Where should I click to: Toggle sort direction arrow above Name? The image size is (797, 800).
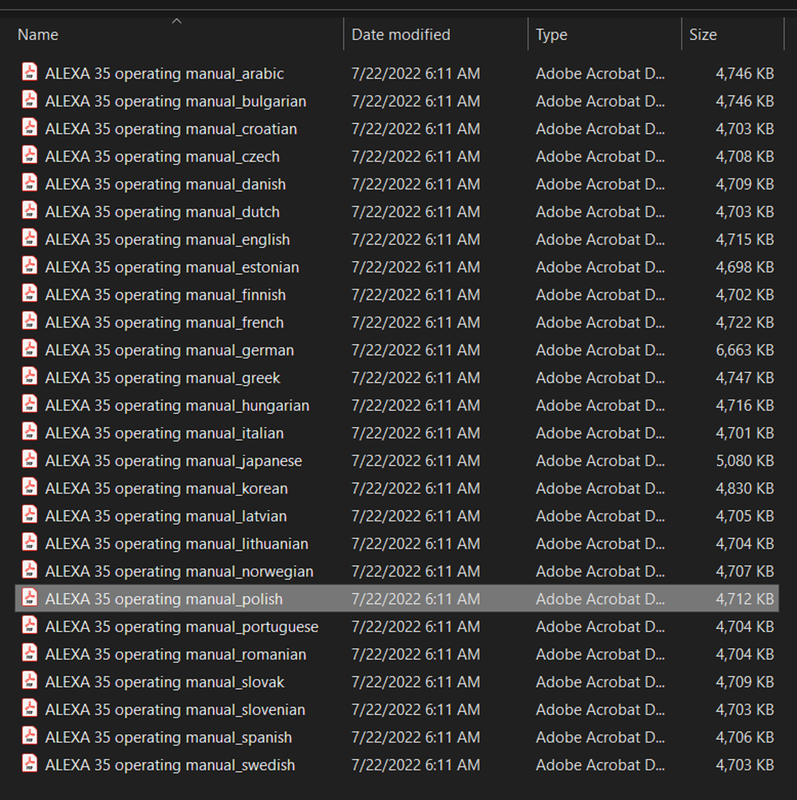[177, 21]
